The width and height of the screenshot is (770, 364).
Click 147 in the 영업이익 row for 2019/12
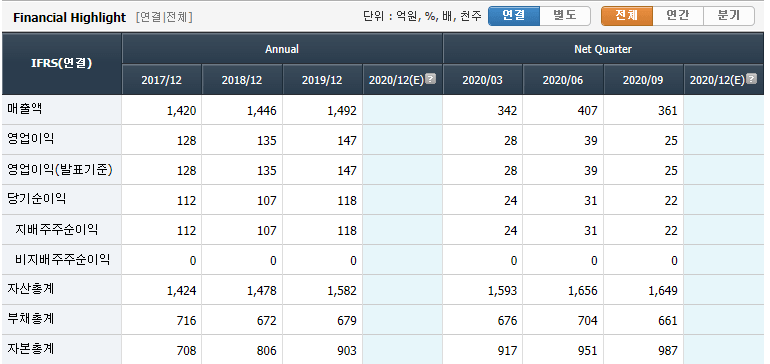tap(347, 140)
